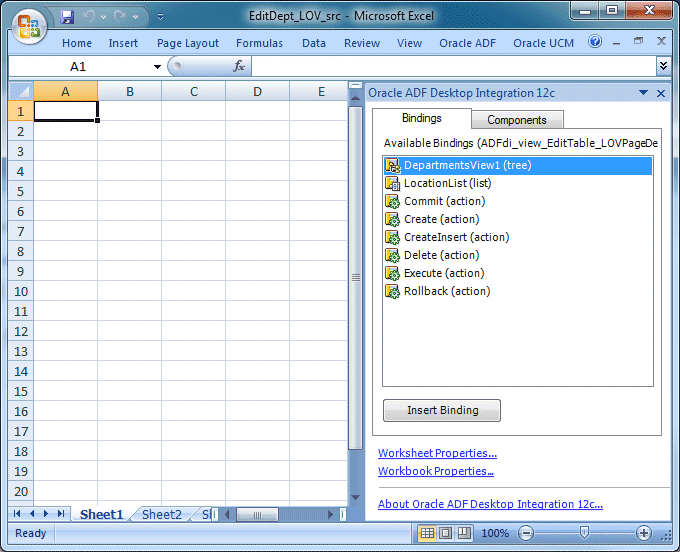Switch to the Bindings tab
The width and height of the screenshot is (680, 552).
pos(422,118)
